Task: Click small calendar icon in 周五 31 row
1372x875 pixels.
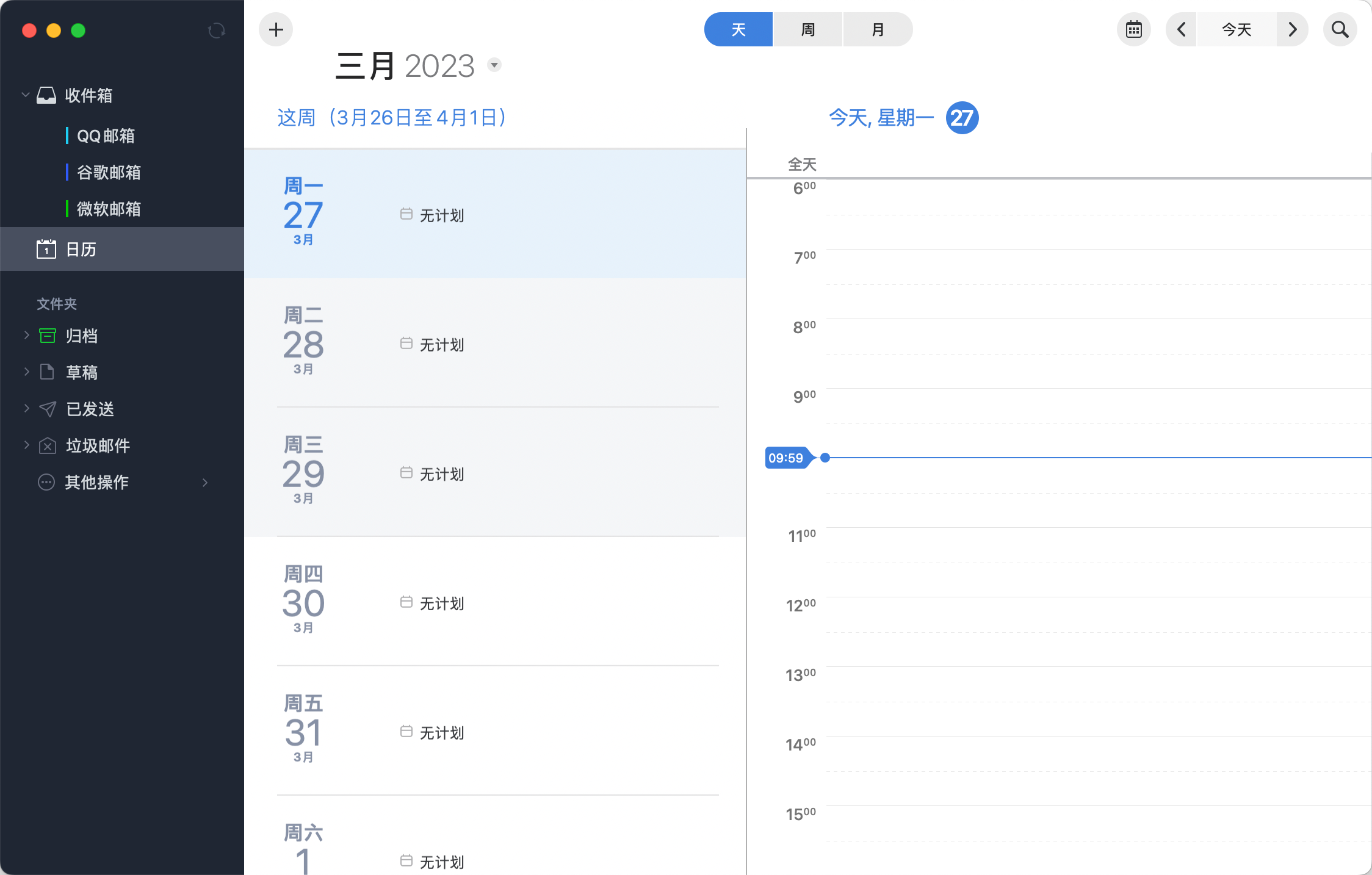Action: click(406, 731)
